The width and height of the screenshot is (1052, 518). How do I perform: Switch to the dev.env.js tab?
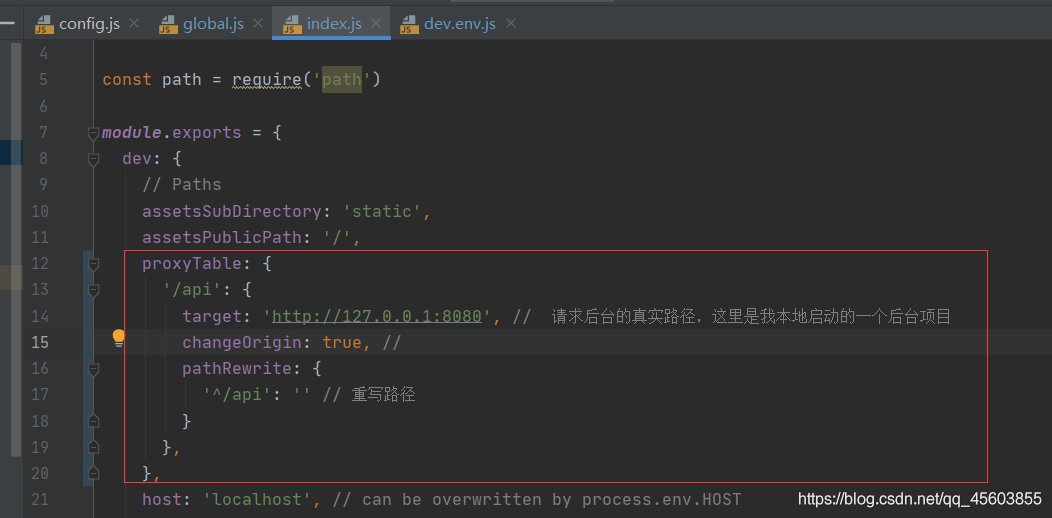click(459, 24)
